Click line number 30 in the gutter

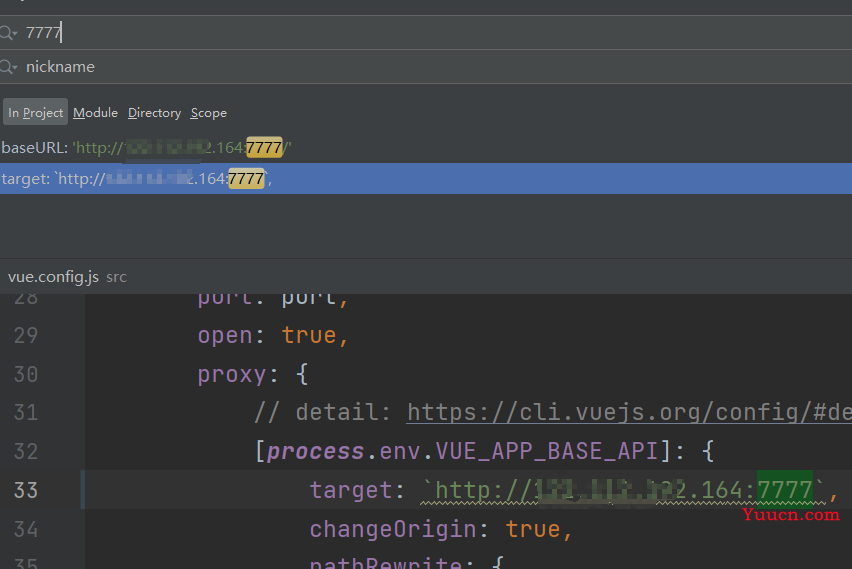[x=26, y=374]
